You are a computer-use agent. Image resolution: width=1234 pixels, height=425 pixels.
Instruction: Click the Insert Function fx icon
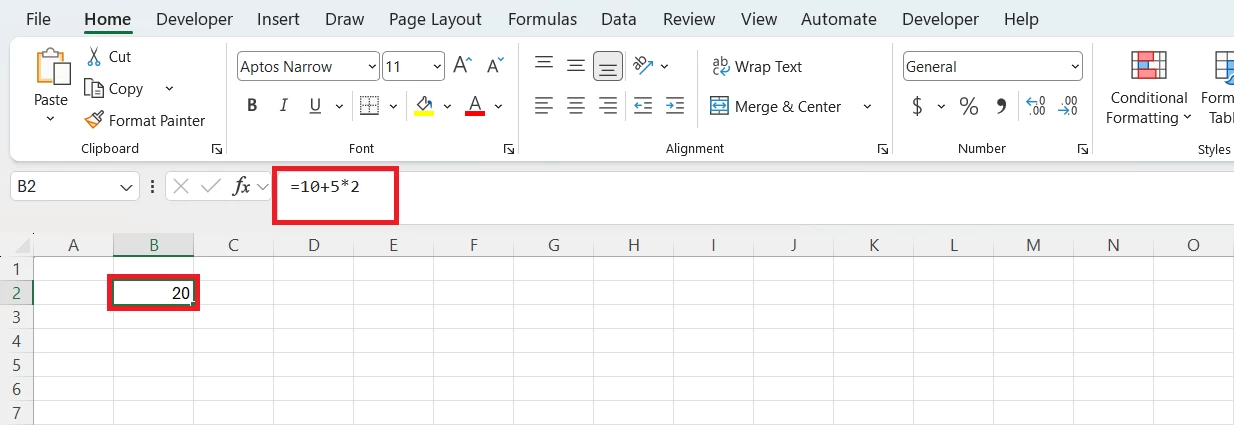[241, 186]
